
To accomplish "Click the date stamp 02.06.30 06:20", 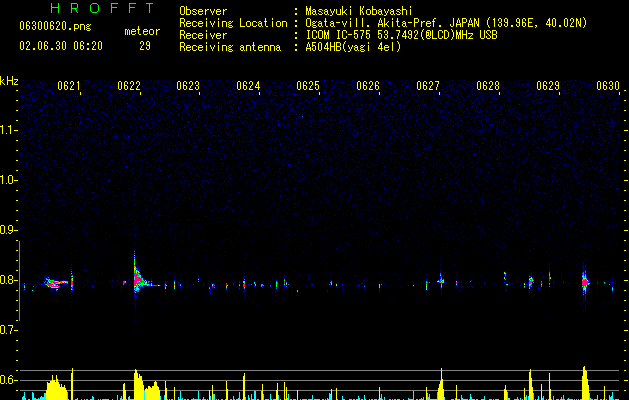I will coord(61,46).
